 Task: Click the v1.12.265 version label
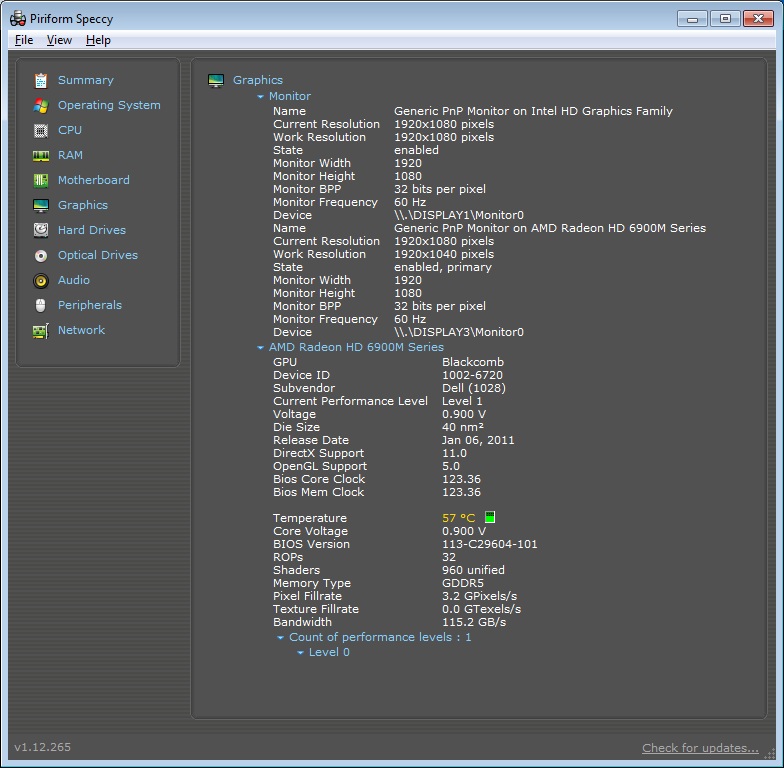pos(42,747)
